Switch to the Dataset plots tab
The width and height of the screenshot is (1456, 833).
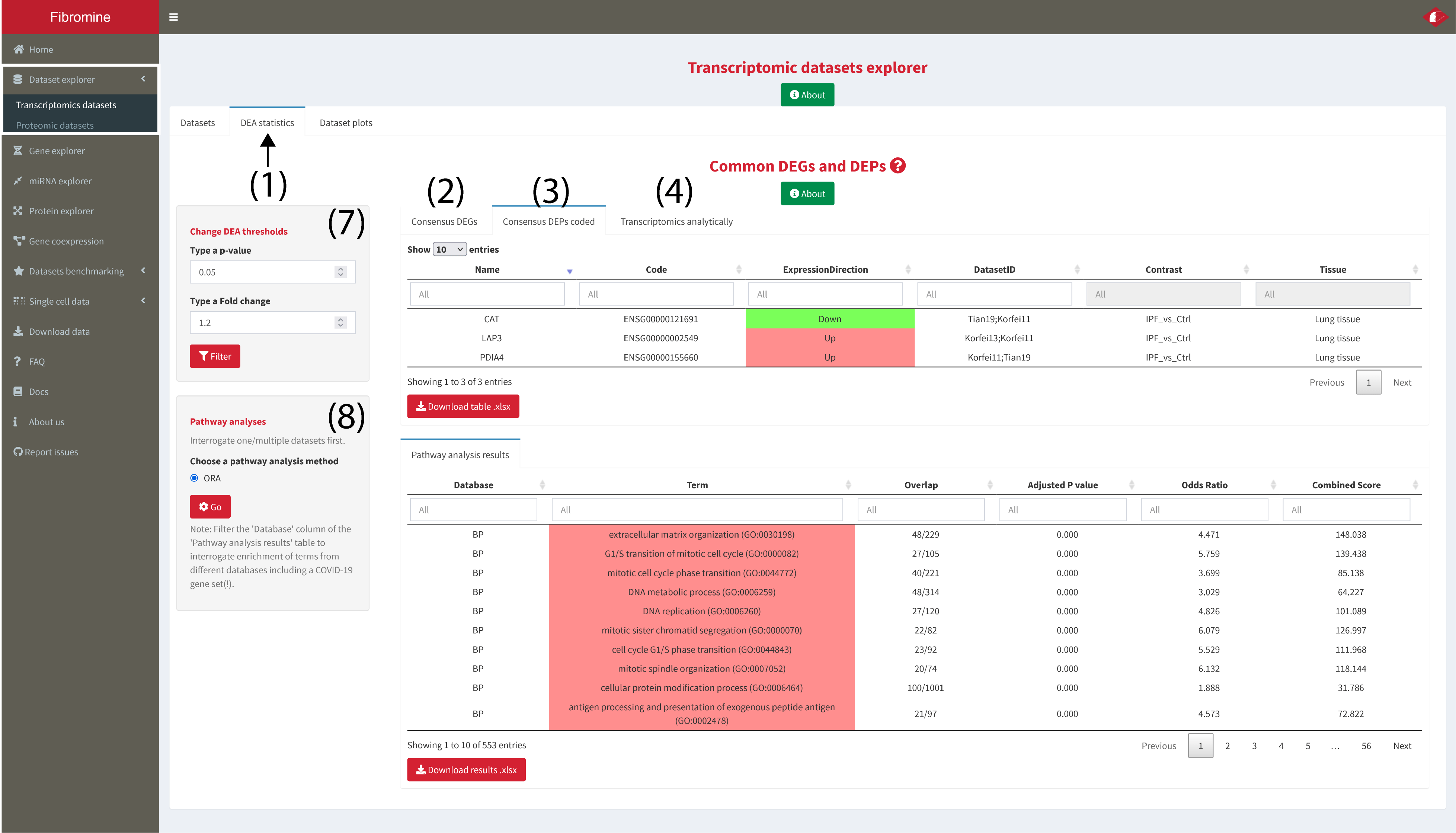pos(346,122)
